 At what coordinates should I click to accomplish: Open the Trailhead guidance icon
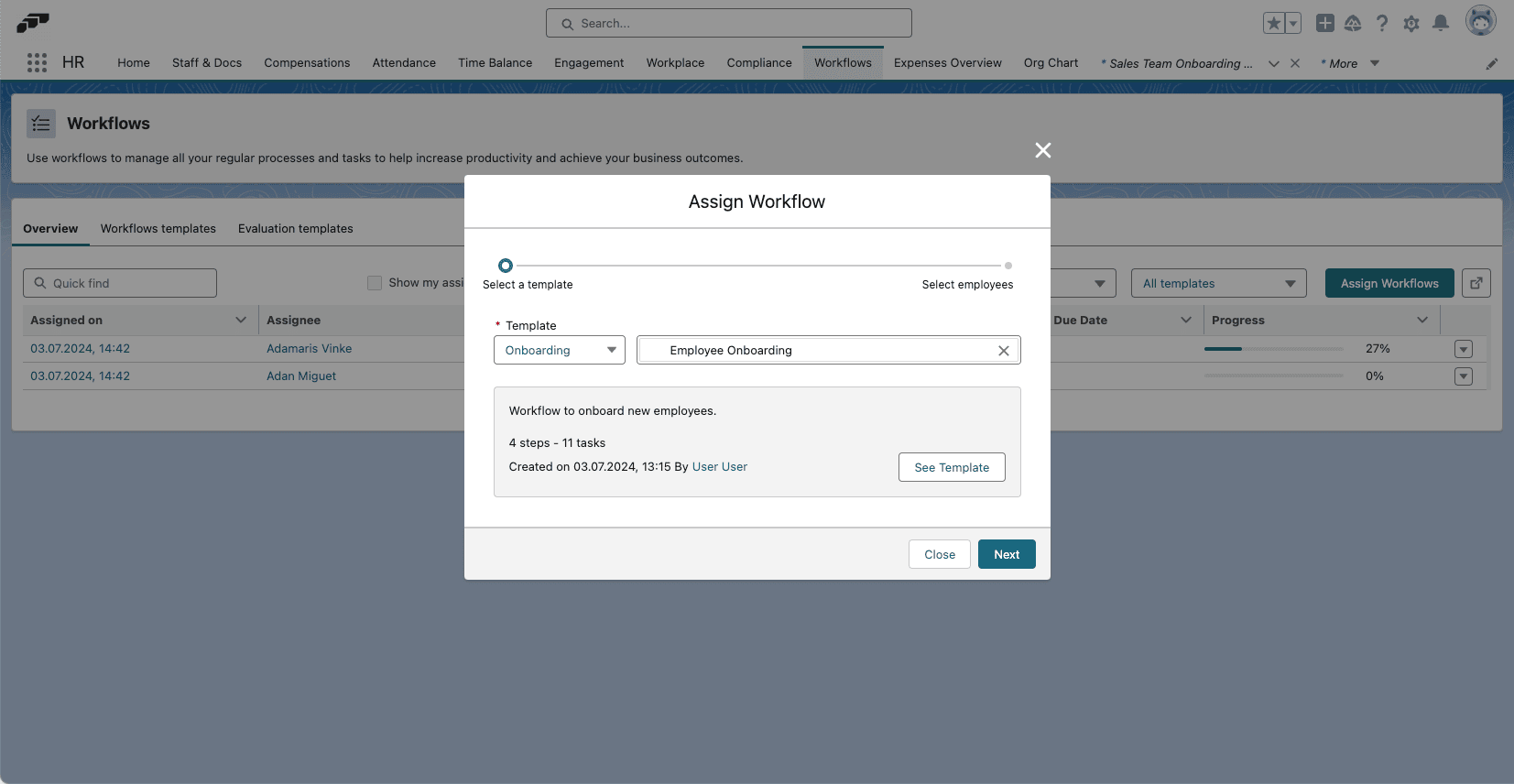pyautogui.click(x=1353, y=23)
